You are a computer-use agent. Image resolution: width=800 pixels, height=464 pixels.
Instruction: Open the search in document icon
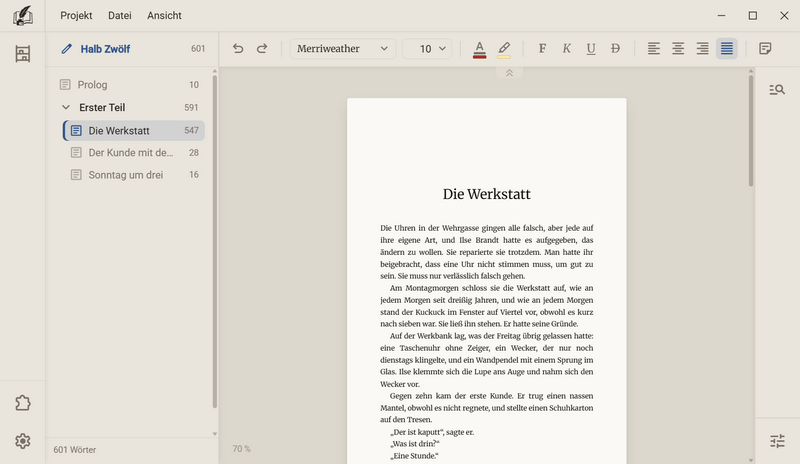(777, 90)
